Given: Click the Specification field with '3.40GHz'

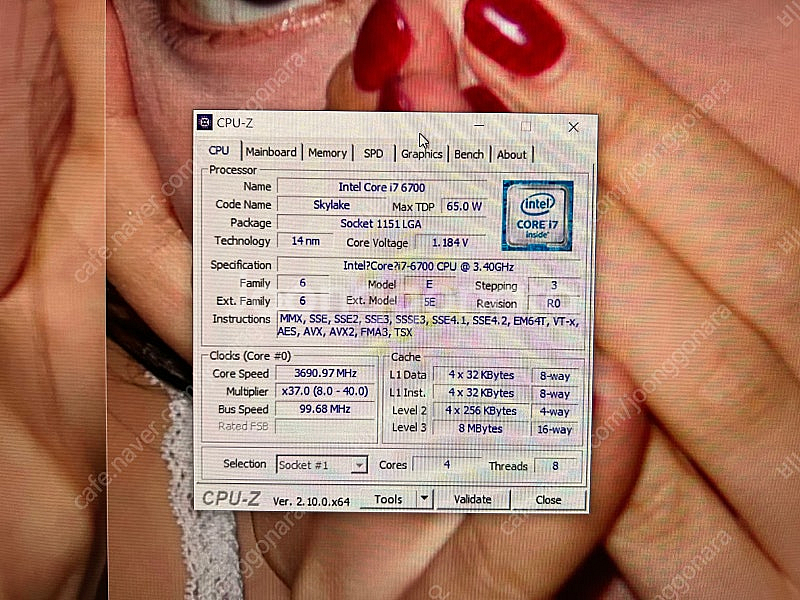Looking at the screenshot, I should click(429, 266).
